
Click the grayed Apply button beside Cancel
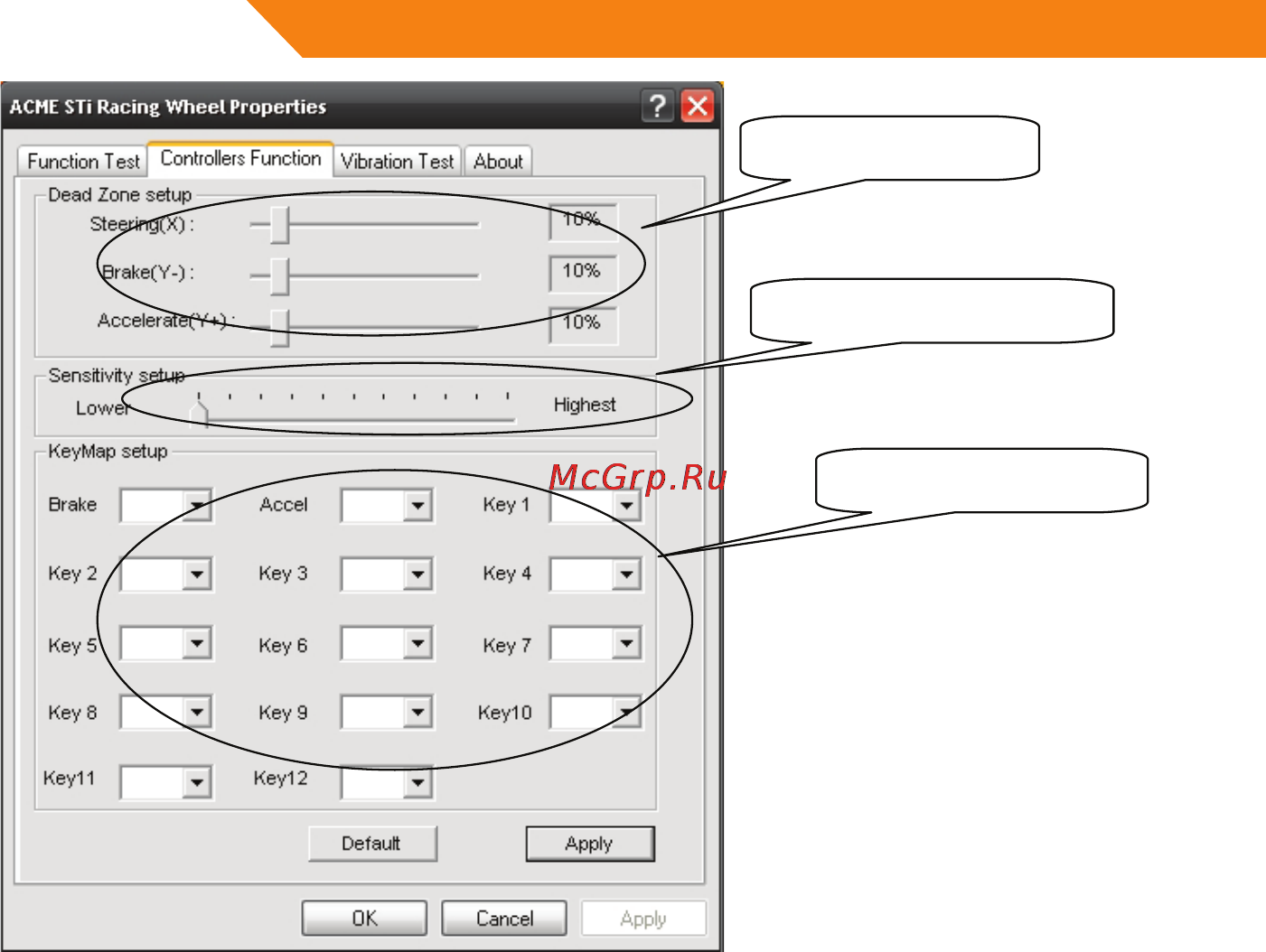[x=643, y=919]
